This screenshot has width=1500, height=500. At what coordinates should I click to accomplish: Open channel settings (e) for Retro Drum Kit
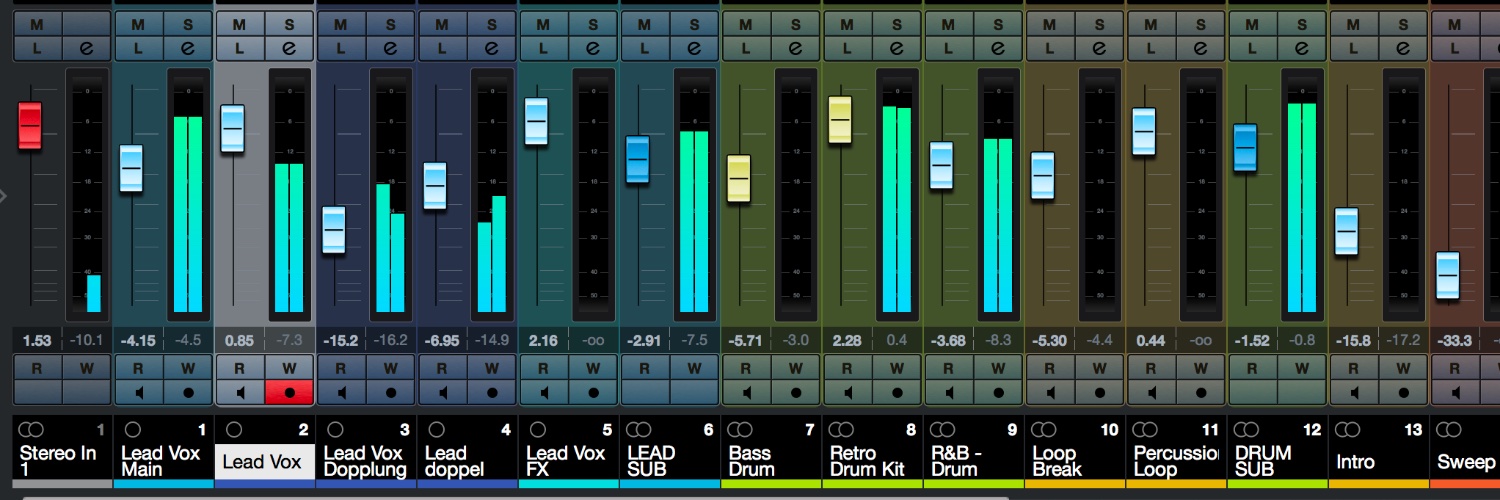click(897, 47)
